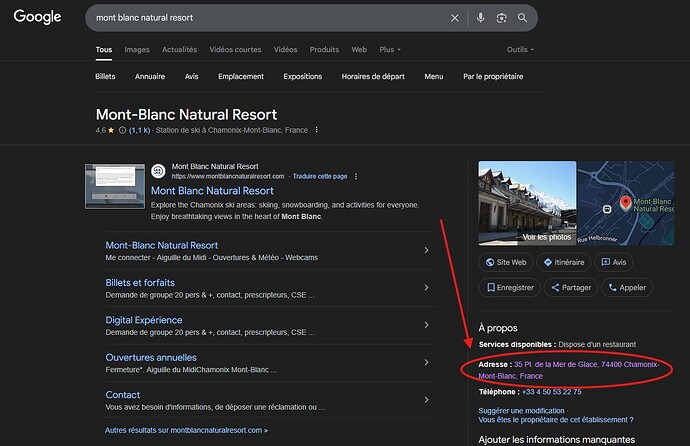Screen dimensions: 690x446
Task: Click the Itinéraire button
Action: tap(563, 262)
